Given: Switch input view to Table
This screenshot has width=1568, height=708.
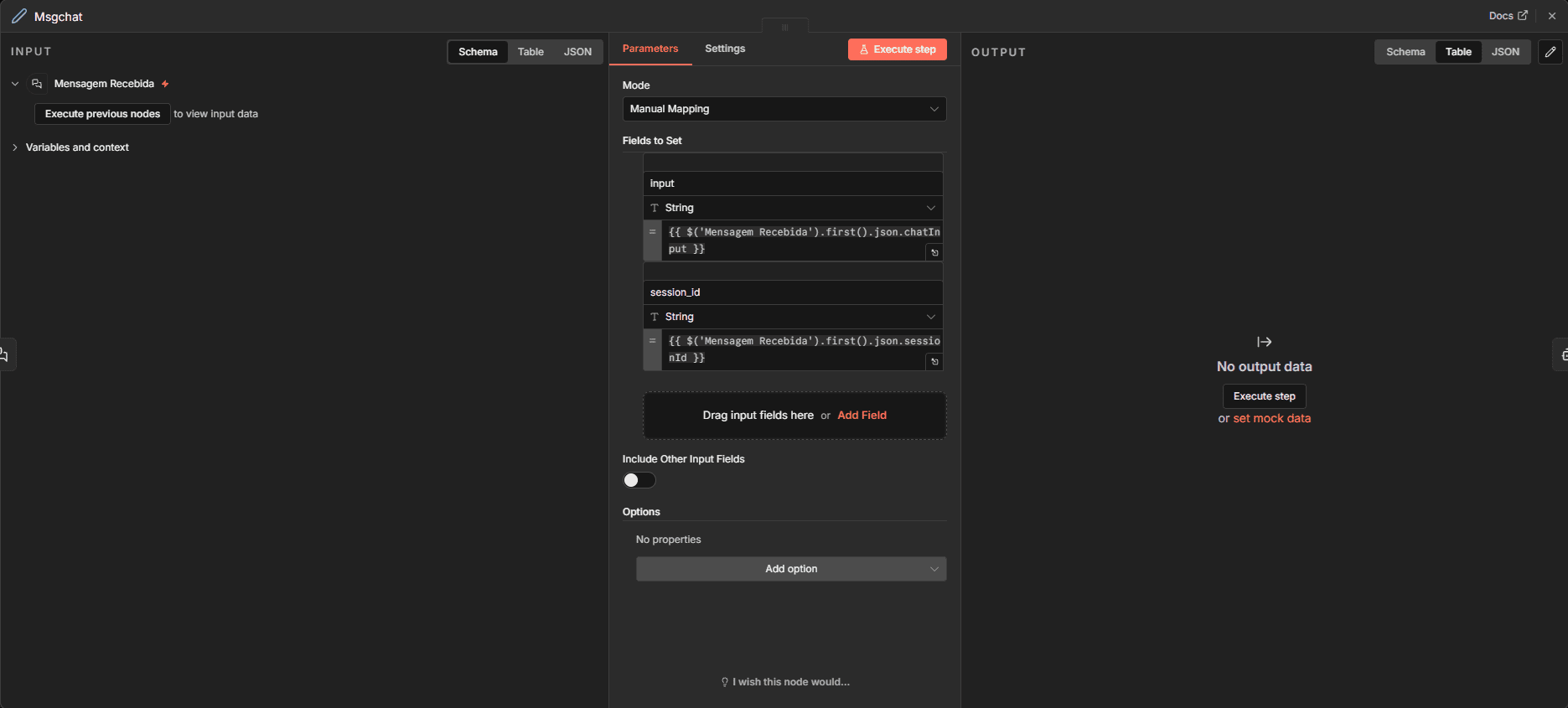Looking at the screenshot, I should tap(530, 52).
